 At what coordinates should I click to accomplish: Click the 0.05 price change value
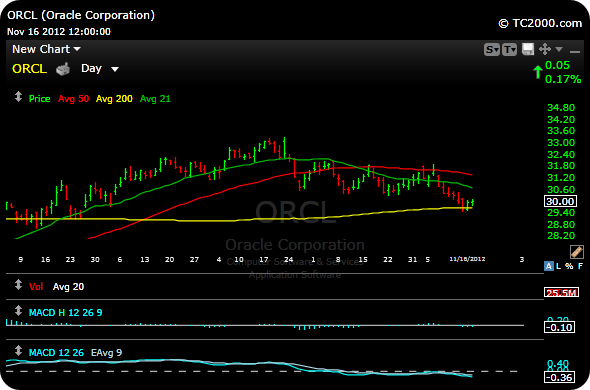(x=557, y=65)
